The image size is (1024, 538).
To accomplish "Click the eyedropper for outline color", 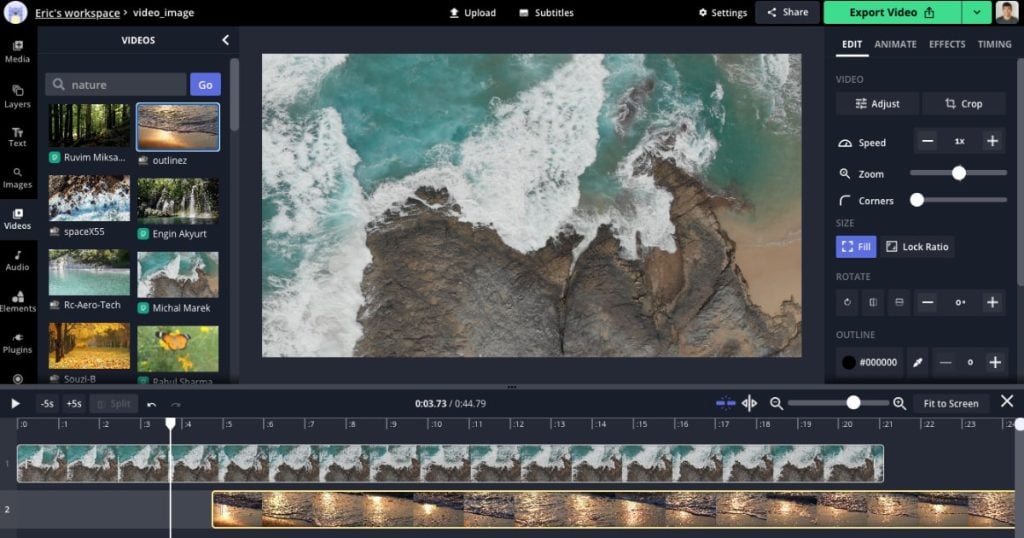I will pyautogui.click(x=918, y=362).
